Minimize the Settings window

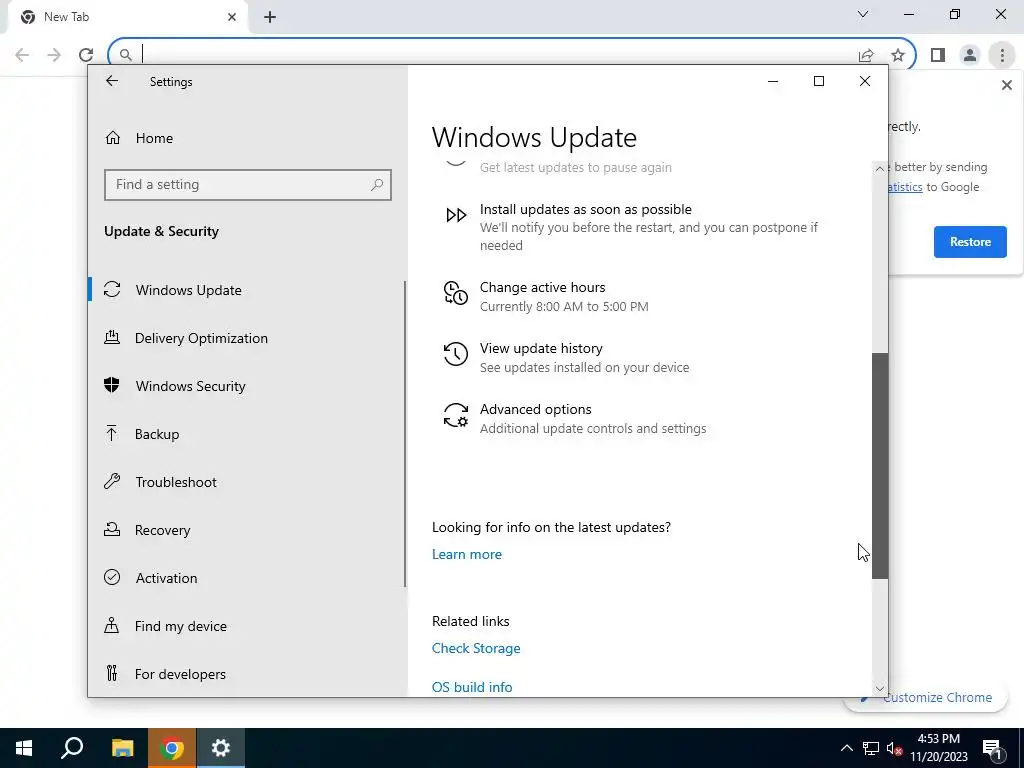coord(773,81)
